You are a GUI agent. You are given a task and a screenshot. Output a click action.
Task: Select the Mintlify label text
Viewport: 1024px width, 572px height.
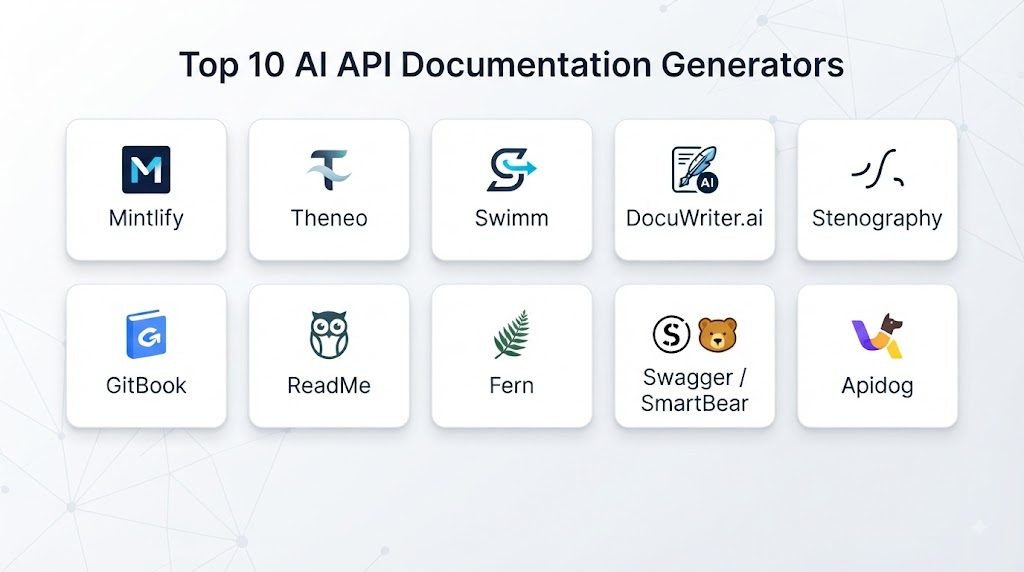146,218
